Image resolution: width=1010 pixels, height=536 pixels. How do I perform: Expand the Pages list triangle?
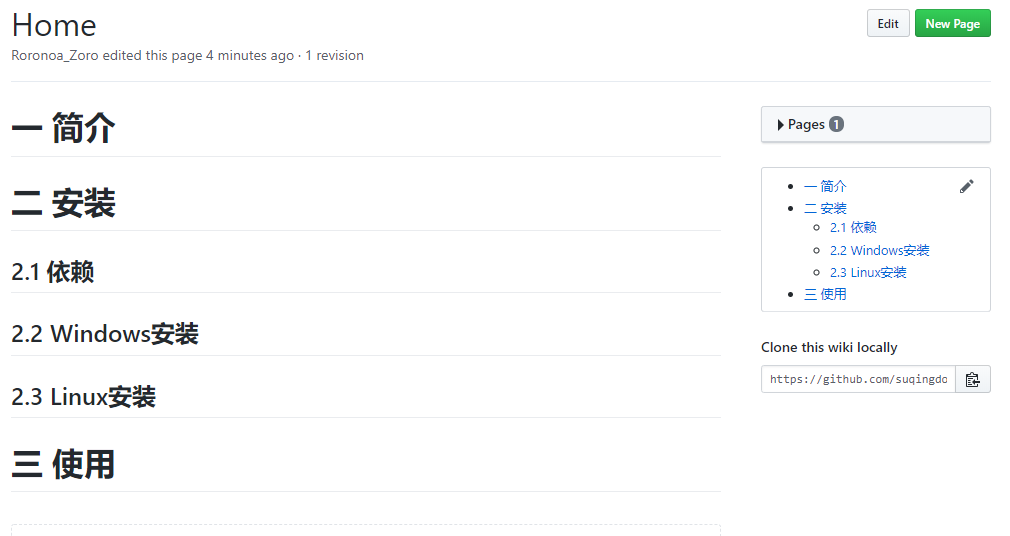781,125
